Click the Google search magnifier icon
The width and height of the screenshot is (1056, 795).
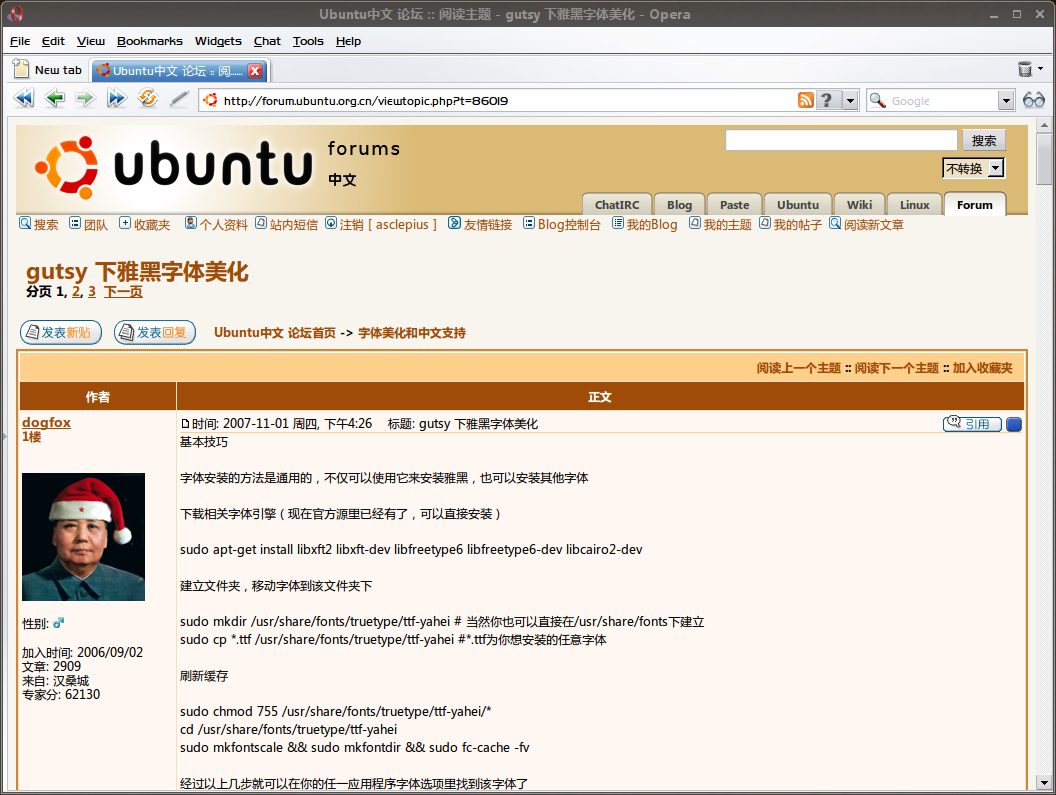(877, 100)
